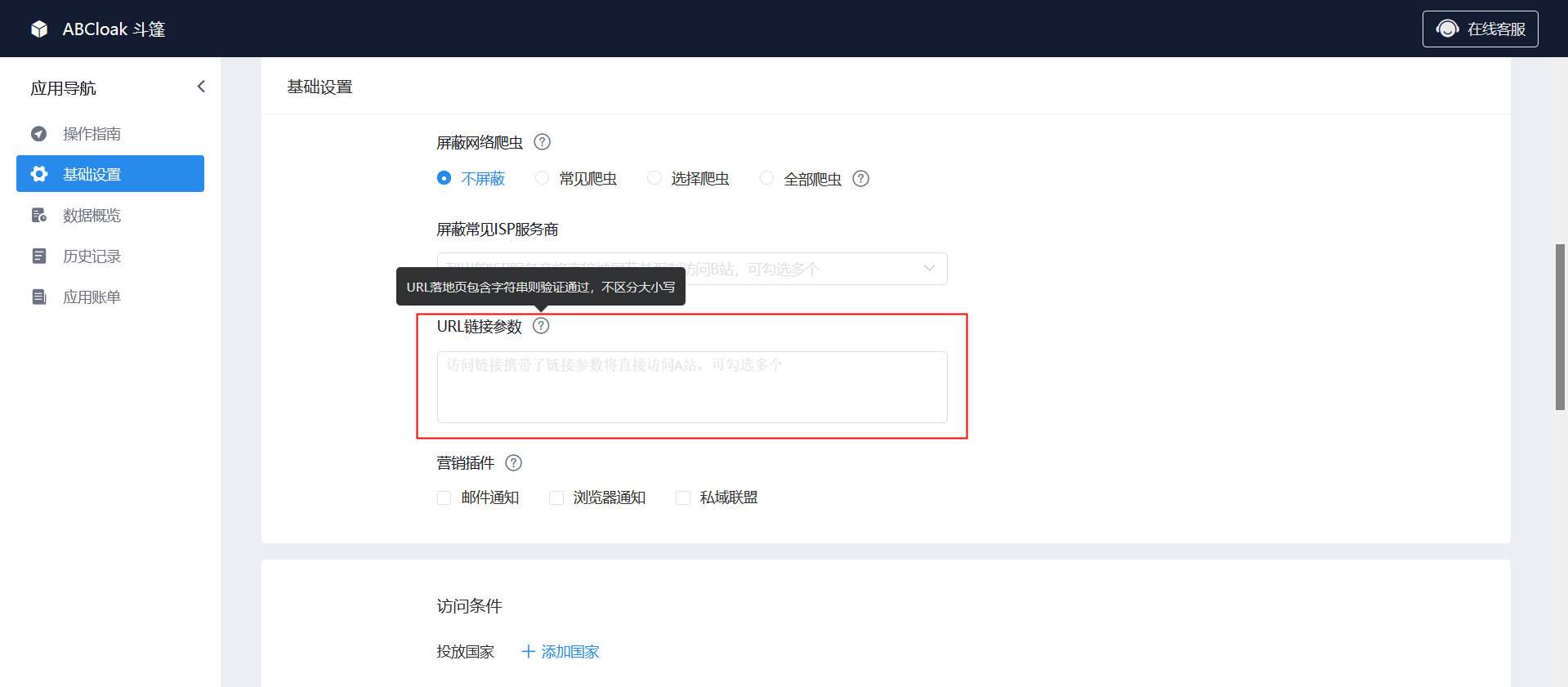Click the 应用账单 bill icon
This screenshot has height=687, width=1568.
(x=38, y=297)
